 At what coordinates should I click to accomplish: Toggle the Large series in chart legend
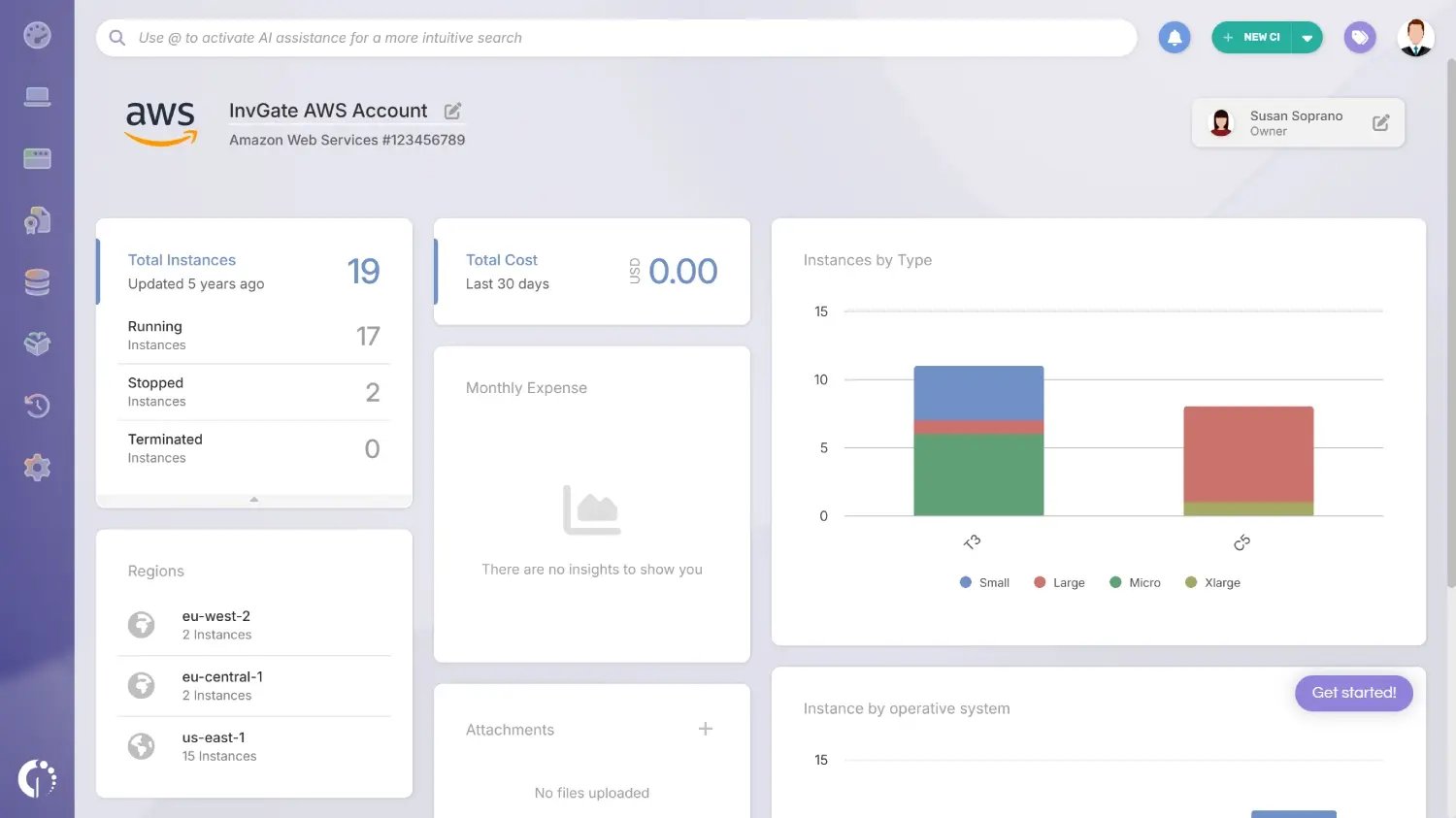coord(1059,582)
